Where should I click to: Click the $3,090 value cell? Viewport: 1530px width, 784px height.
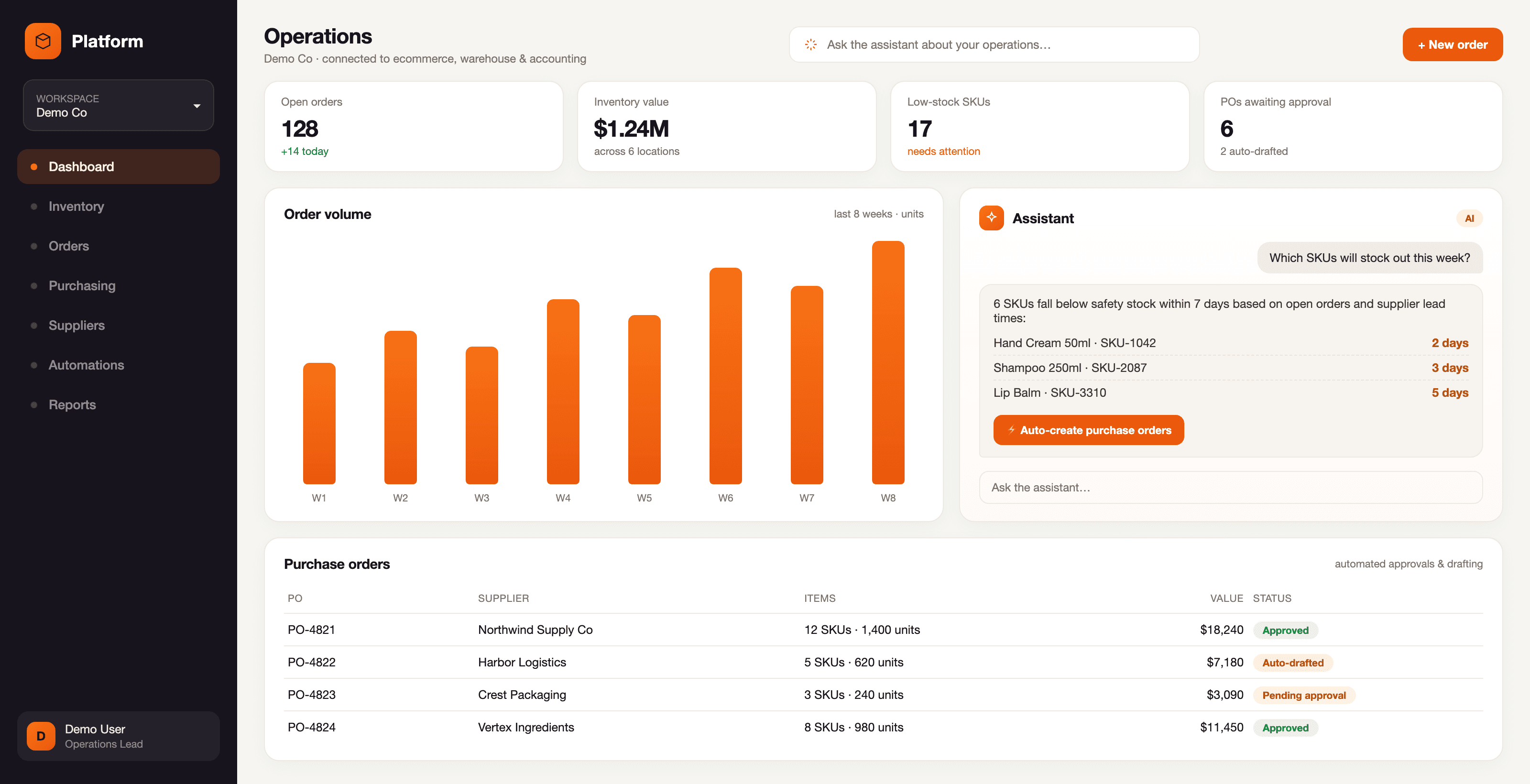click(x=1224, y=694)
